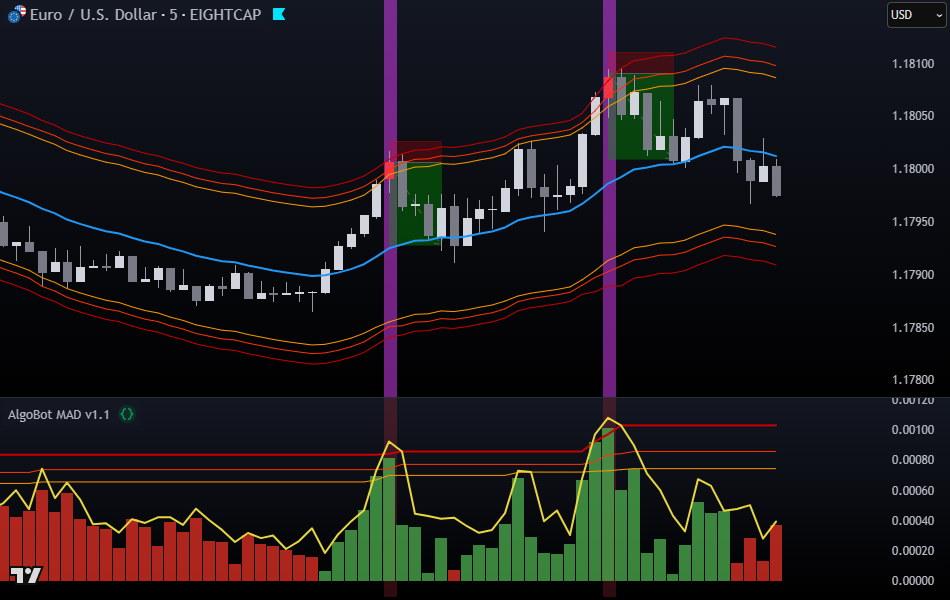Click the 0.00080 indicator scale value
This screenshot has height=600, width=950.
tap(913, 460)
